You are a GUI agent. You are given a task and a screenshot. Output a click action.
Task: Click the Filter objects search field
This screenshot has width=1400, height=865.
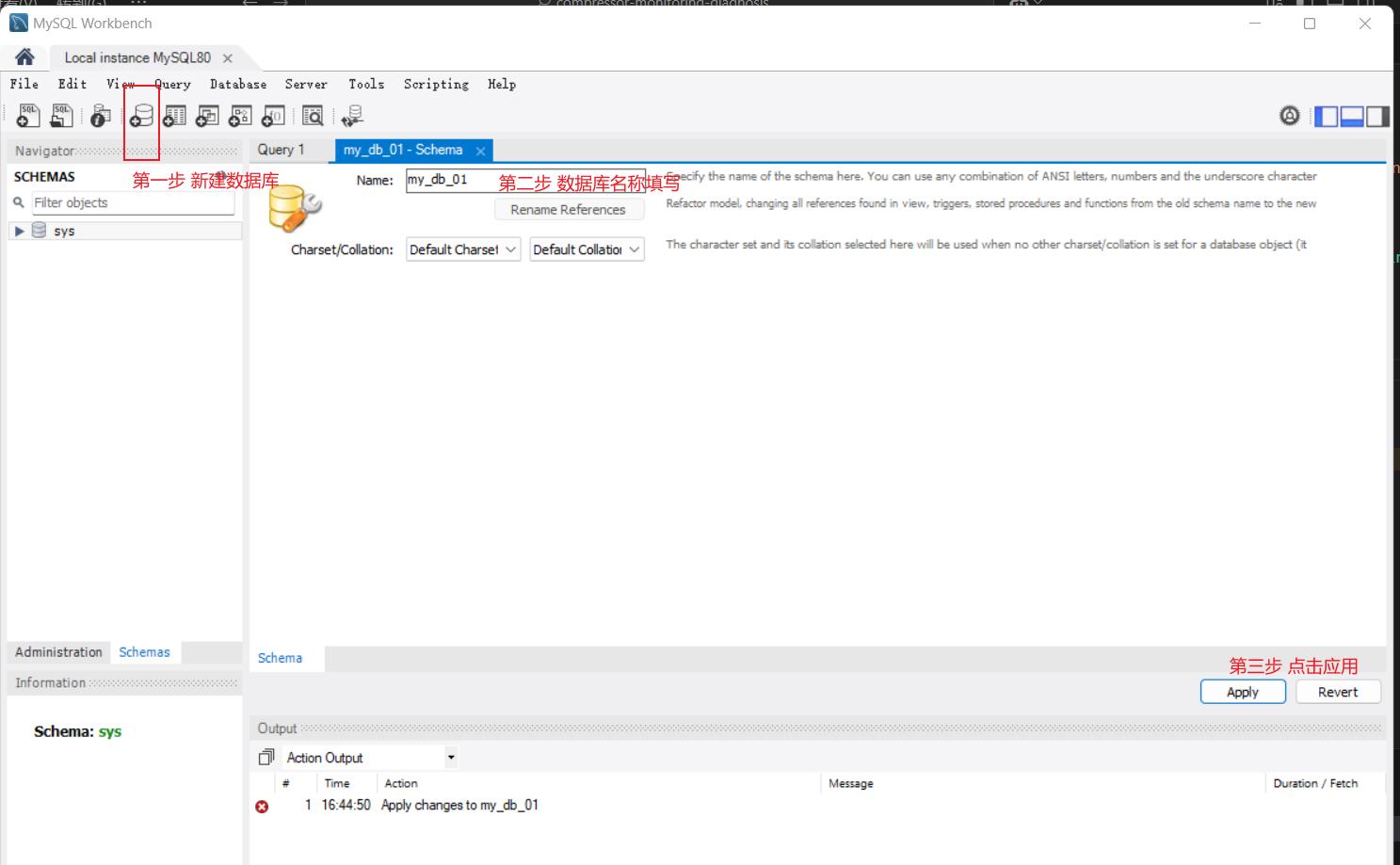pyautogui.click(x=133, y=203)
